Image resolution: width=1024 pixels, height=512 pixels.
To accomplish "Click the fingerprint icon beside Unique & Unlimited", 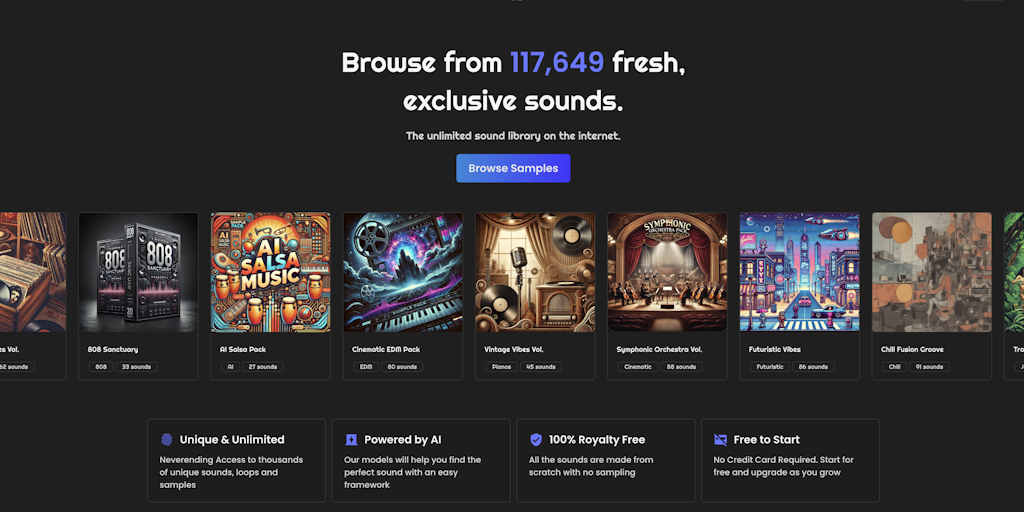I will click(166, 440).
